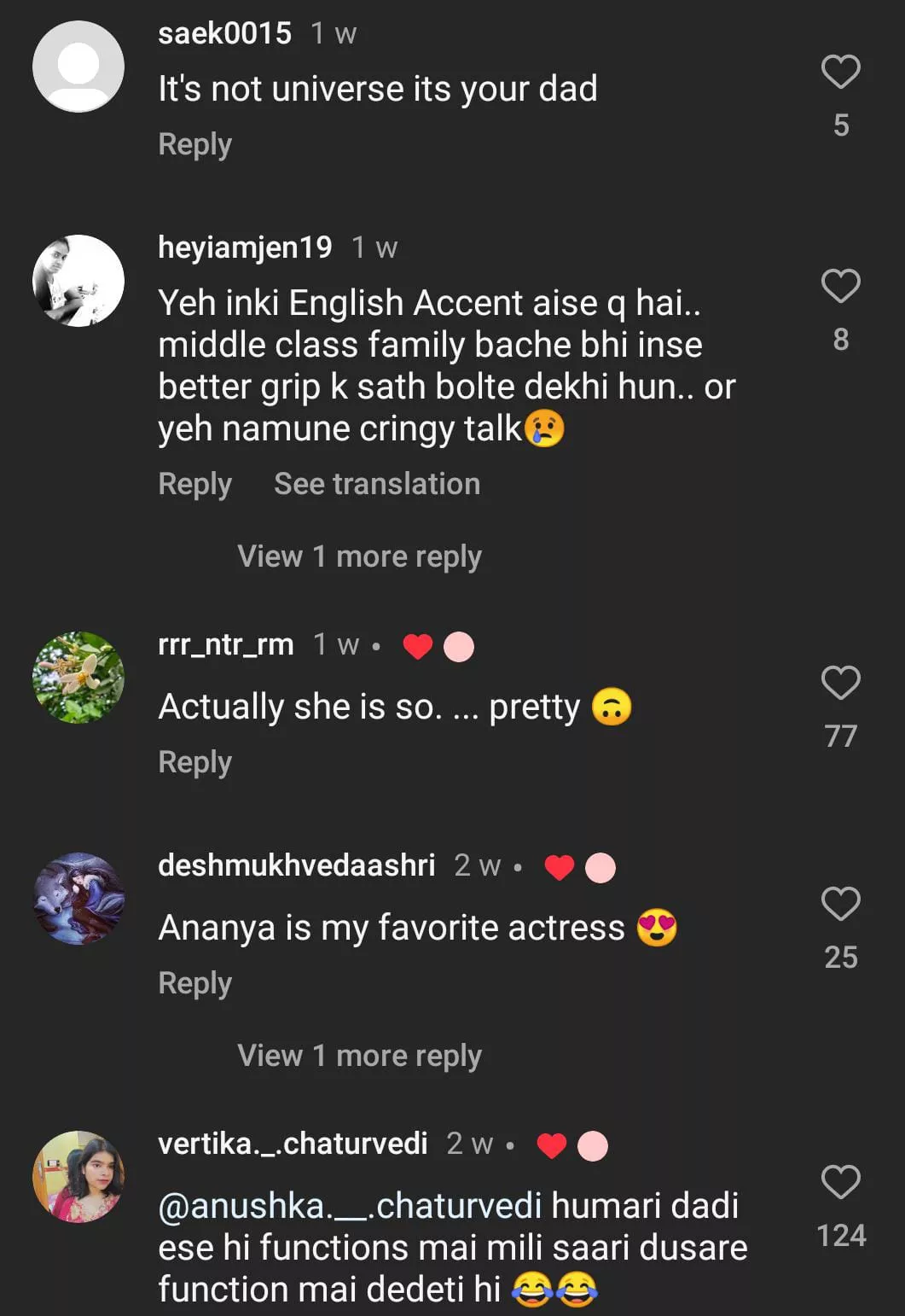View deshmukhvedaashri's profile avatar
The image size is (905, 1316).
pyautogui.click(x=78, y=899)
